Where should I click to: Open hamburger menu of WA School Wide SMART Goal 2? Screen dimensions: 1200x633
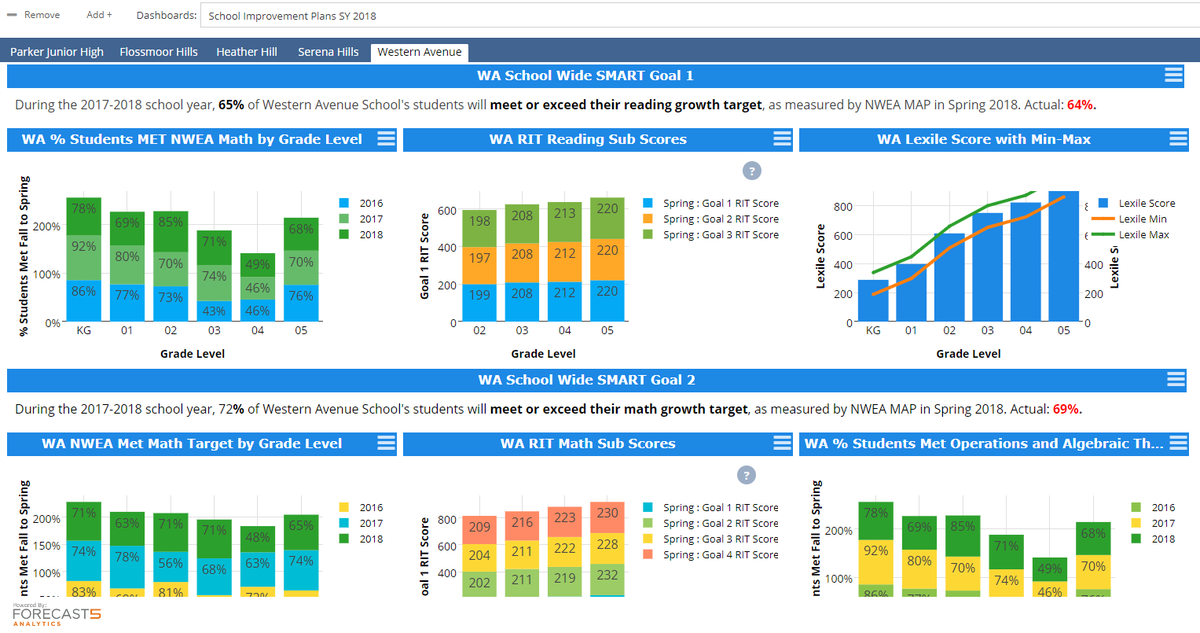(1175, 380)
